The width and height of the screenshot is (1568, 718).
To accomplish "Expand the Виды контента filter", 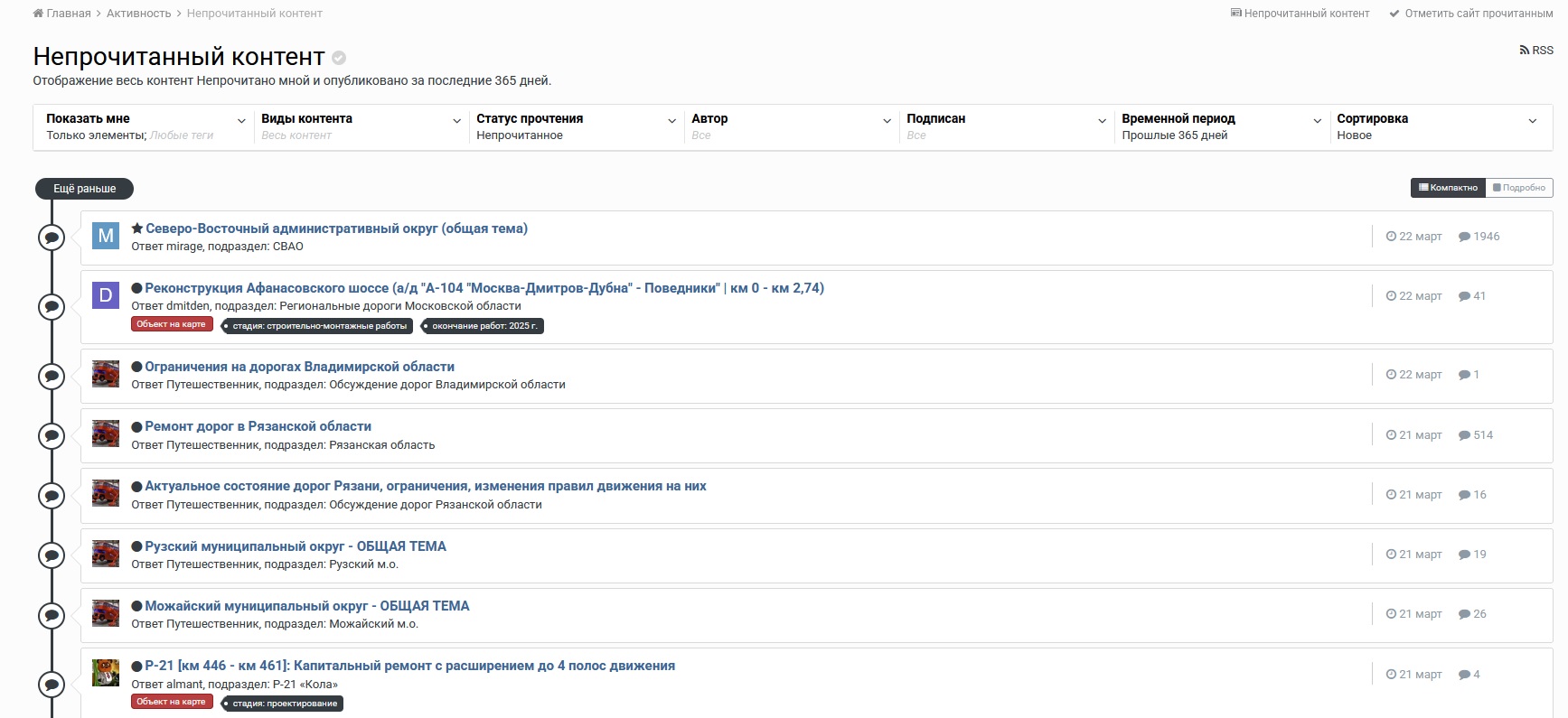I will [360, 126].
